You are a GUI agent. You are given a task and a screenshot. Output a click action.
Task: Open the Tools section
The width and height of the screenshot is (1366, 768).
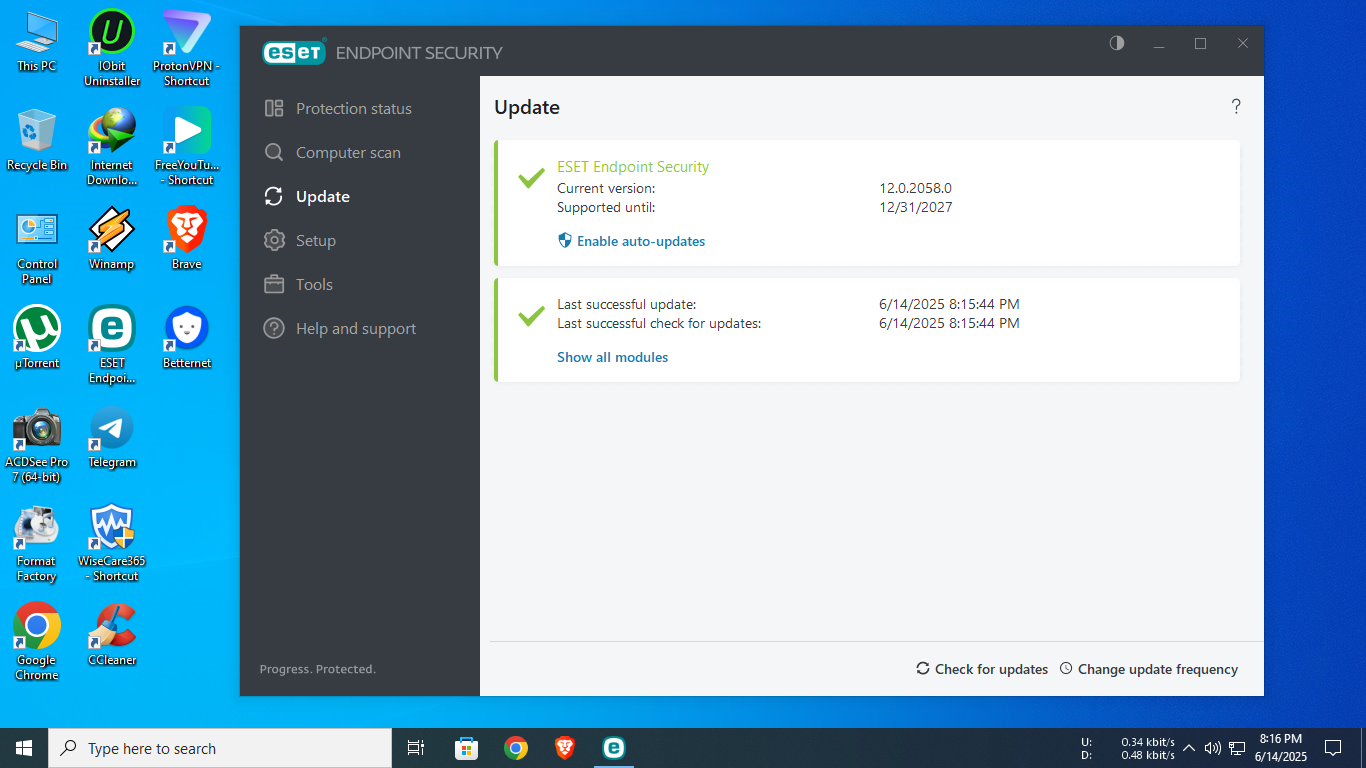(298, 284)
